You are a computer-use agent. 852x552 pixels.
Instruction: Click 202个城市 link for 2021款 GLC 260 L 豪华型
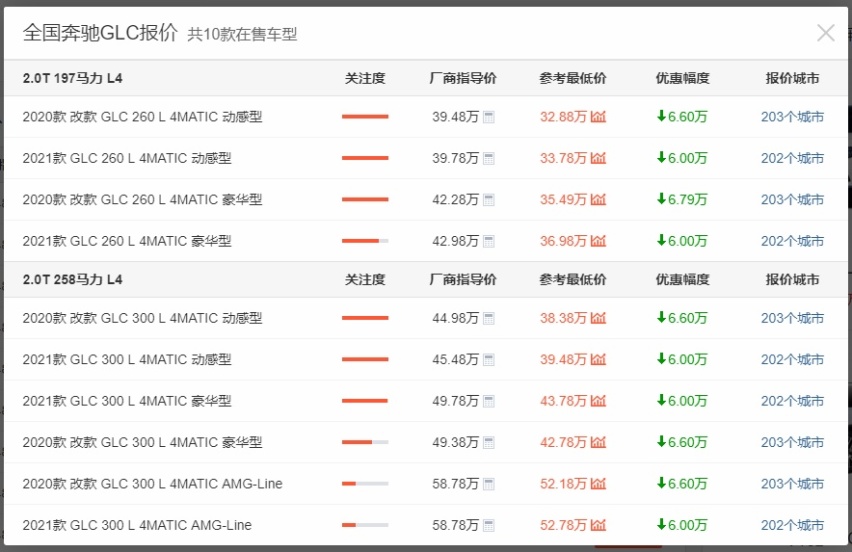click(x=792, y=241)
